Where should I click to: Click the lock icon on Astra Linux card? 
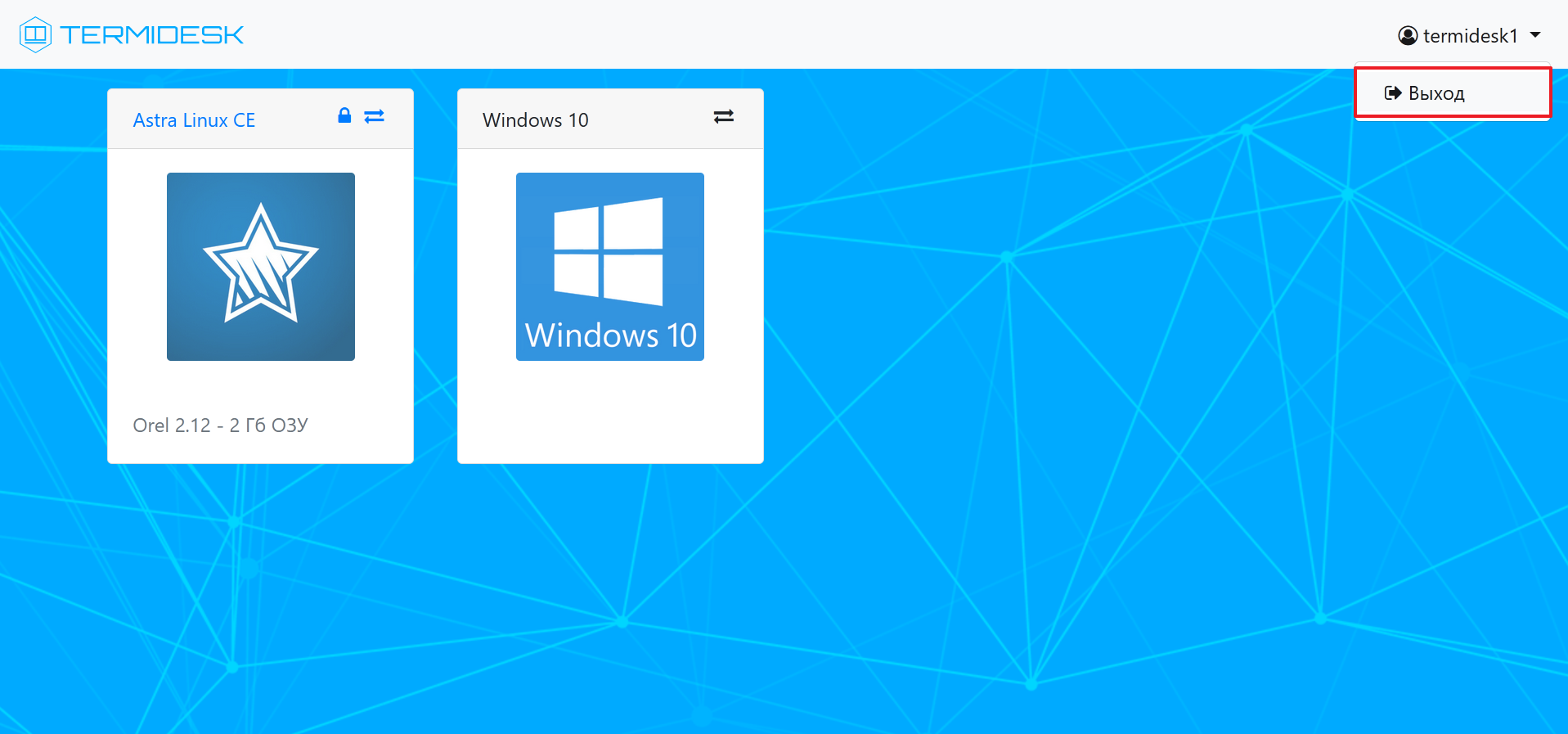click(344, 115)
